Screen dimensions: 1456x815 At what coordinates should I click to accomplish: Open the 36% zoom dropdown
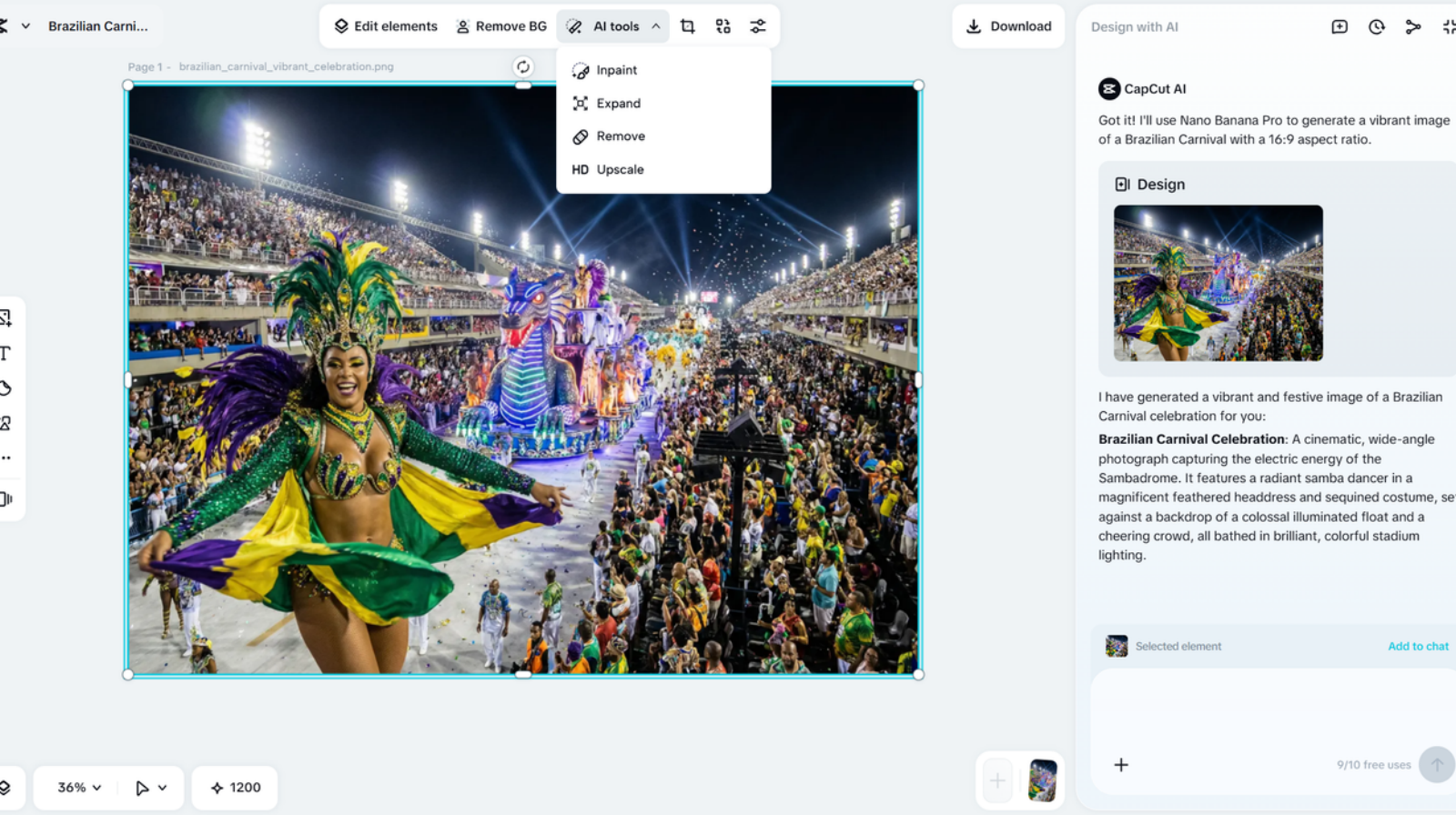[79, 788]
